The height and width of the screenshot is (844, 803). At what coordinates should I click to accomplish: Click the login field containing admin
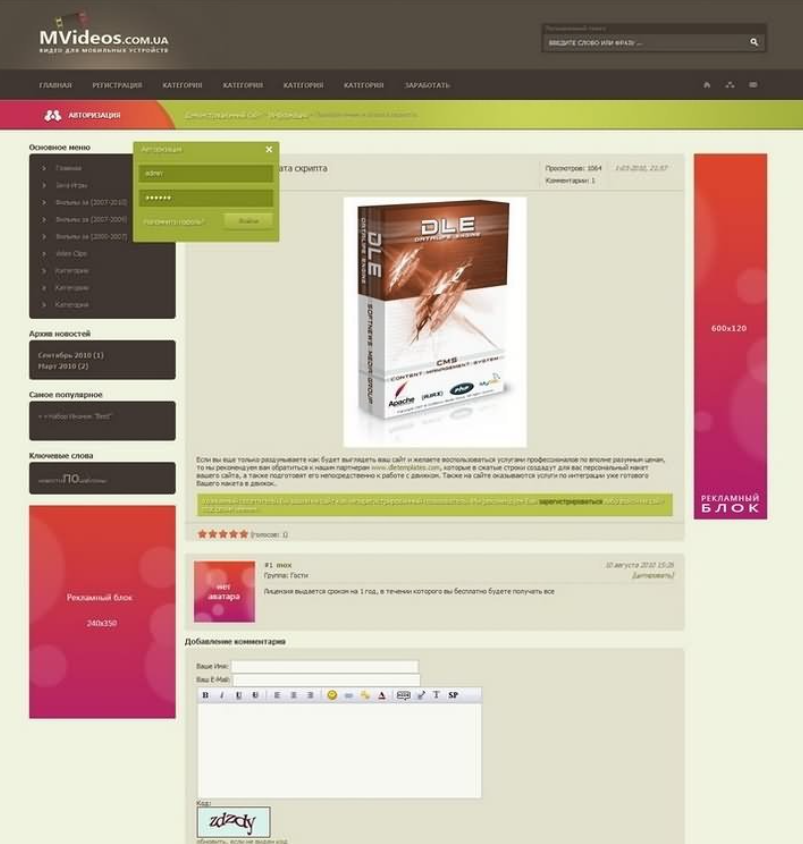206,173
